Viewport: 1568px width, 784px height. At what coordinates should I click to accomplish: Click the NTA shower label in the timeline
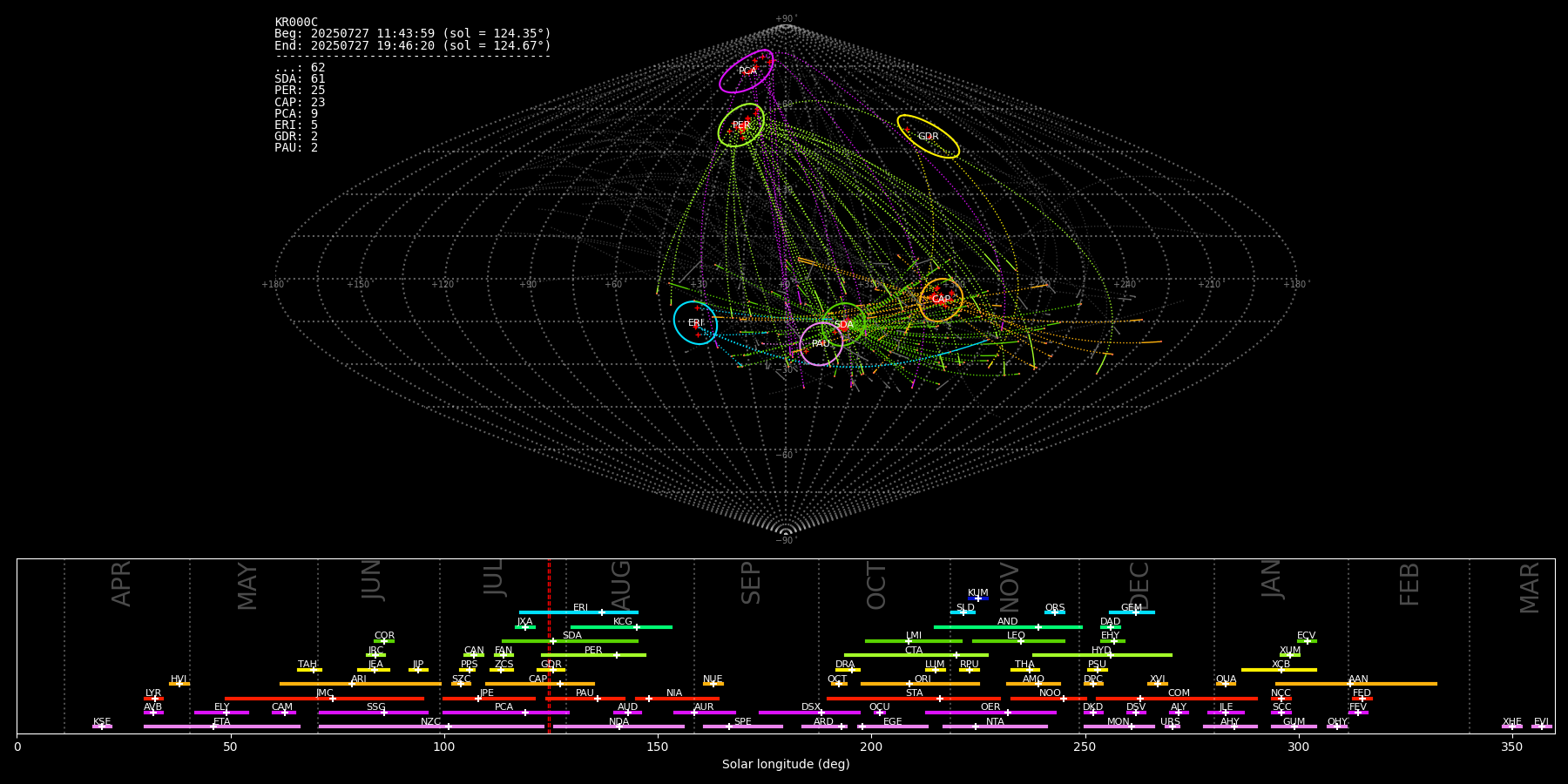[x=996, y=722]
